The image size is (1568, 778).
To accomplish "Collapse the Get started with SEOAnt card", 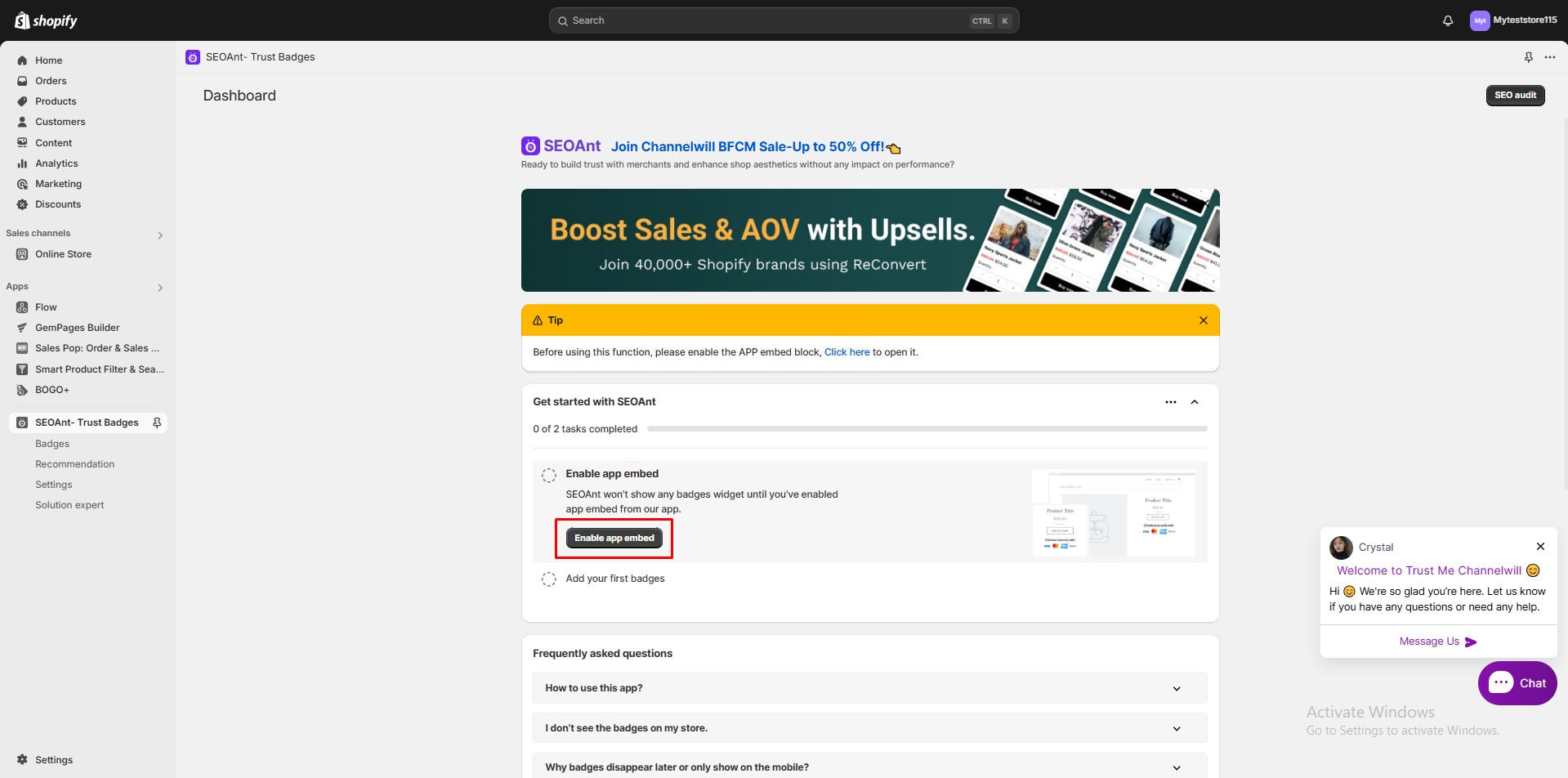I will 1195,401.
